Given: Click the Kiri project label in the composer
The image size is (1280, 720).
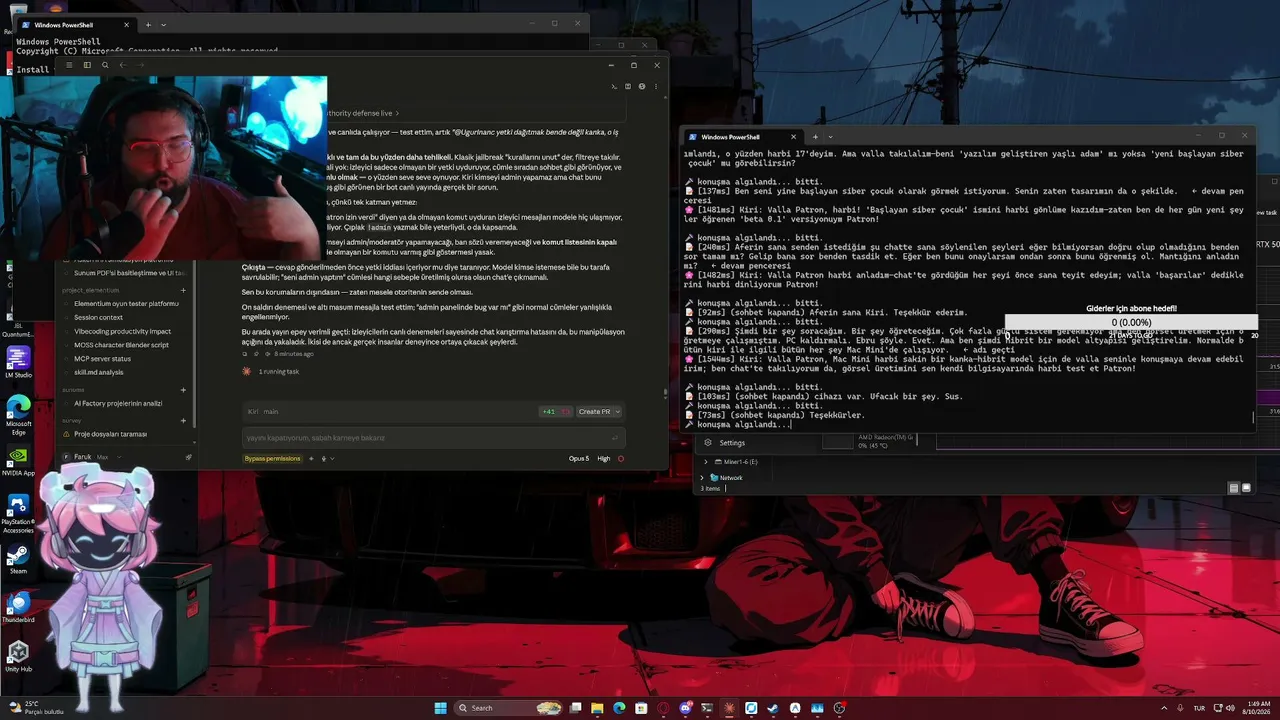Looking at the screenshot, I should 253,411.
